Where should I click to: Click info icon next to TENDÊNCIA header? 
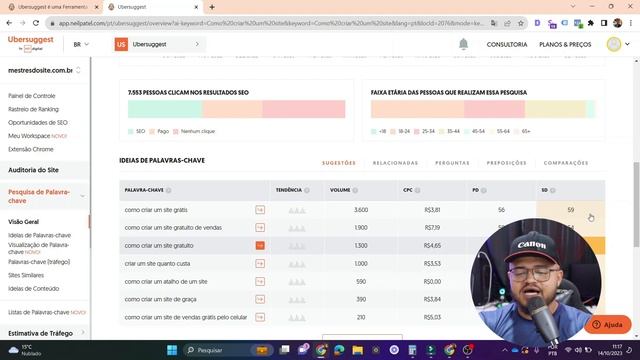(x=307, y=190)
